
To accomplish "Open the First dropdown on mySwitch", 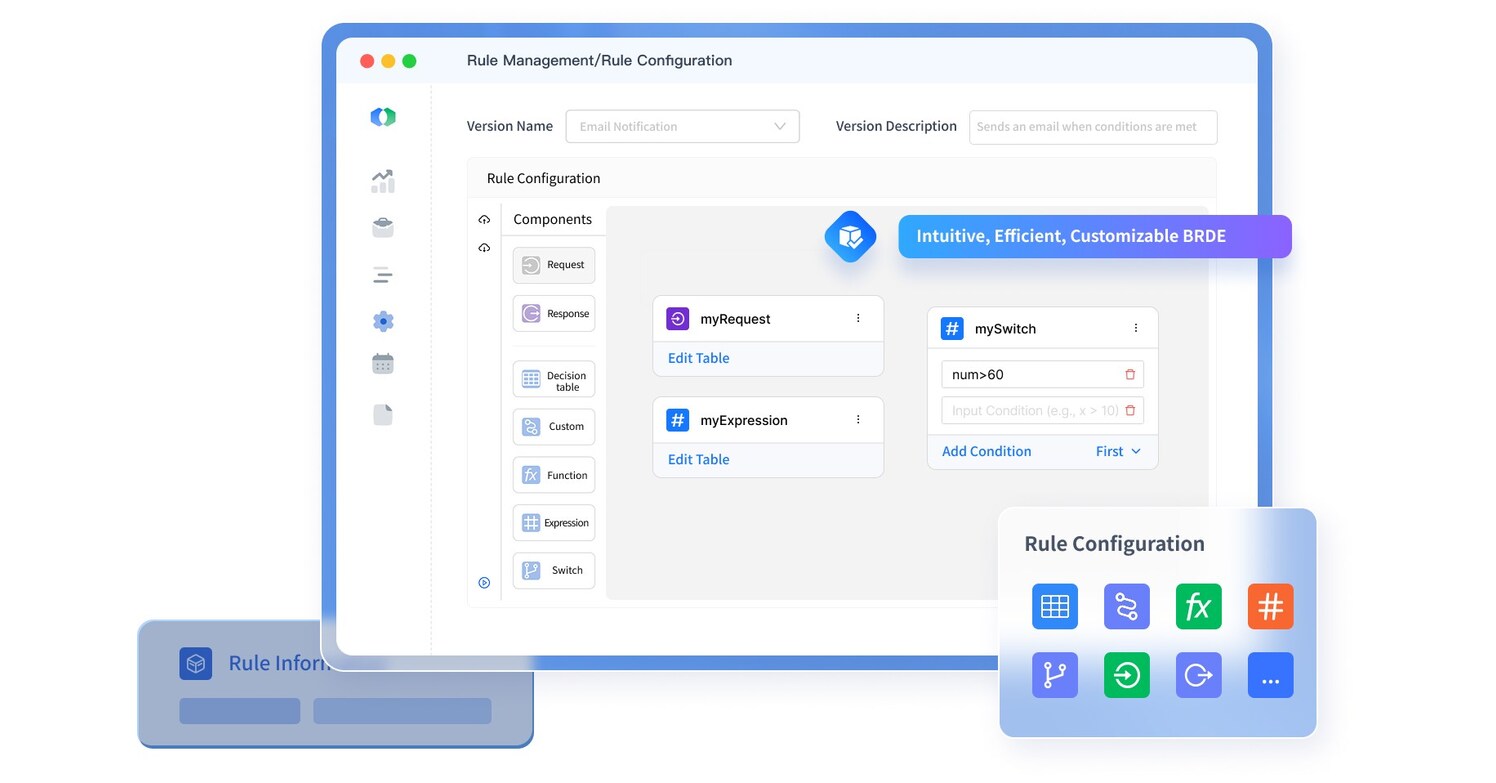I will pos(1117,451).
